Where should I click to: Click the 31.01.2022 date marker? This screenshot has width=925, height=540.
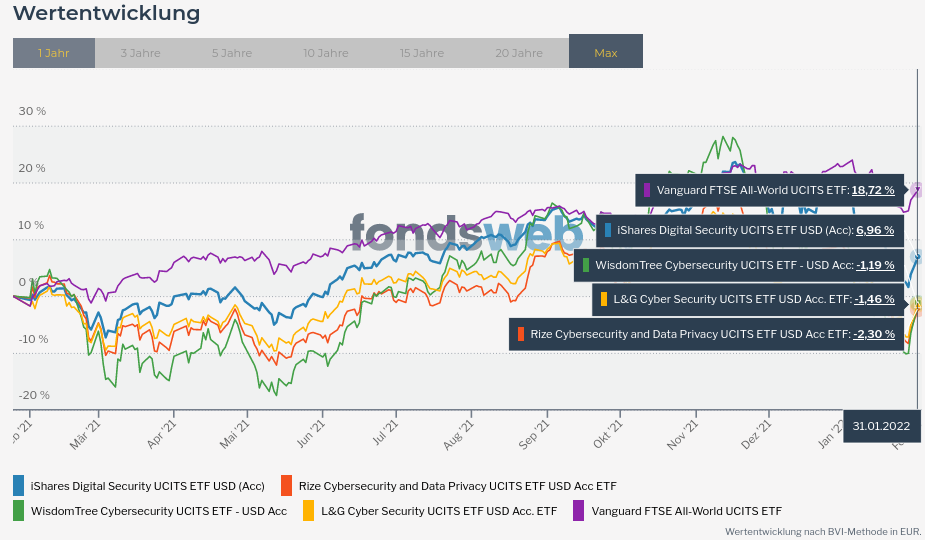coord(881,426)
